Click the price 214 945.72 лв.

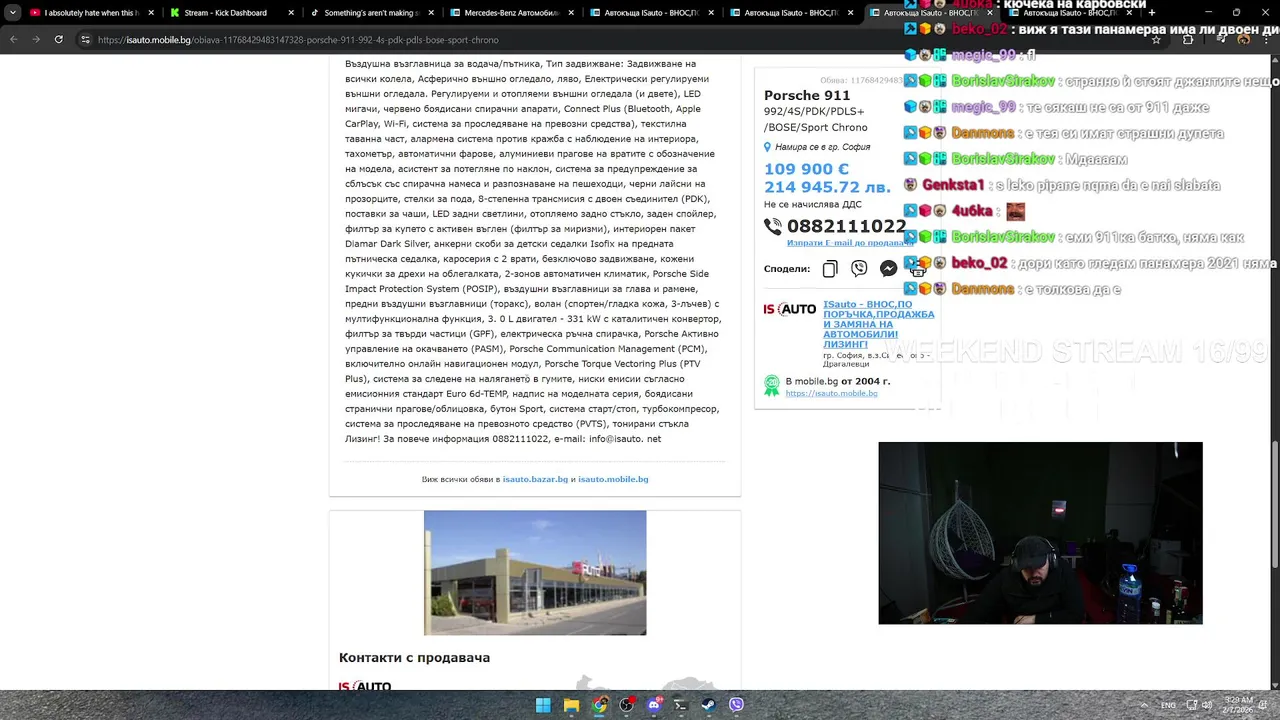point(827,187)
